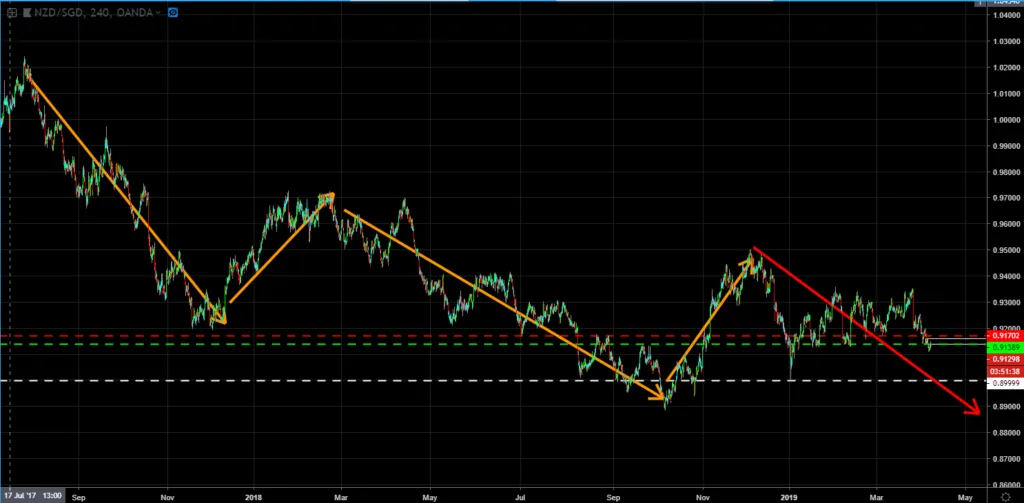This screenshot has height=503, width=1024.
Task: Click the chart layout icon beside the symbol name
Action: (12, 12)
